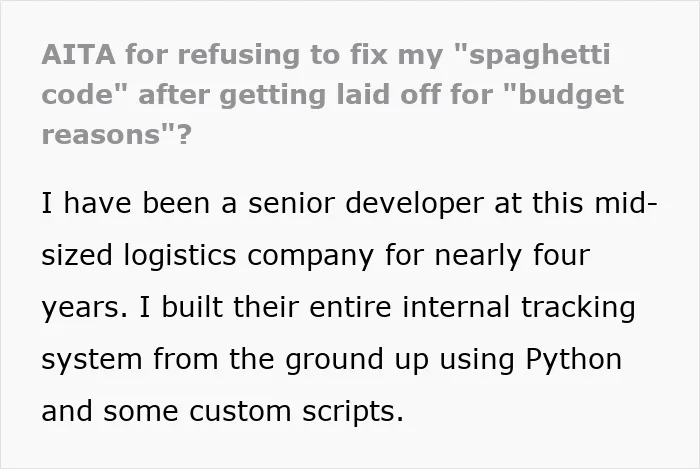Click the word "logistics" in body text

tap(179, 256)
